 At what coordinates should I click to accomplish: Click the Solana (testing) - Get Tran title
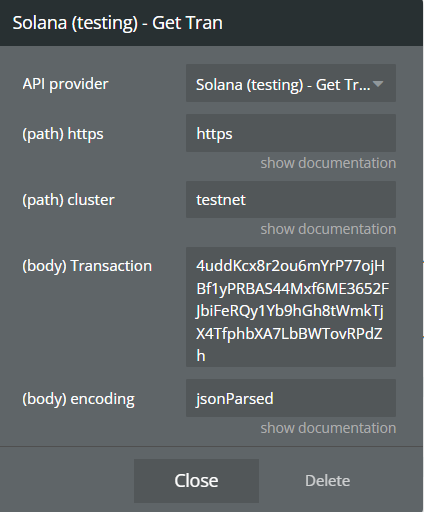click(117, 23)
